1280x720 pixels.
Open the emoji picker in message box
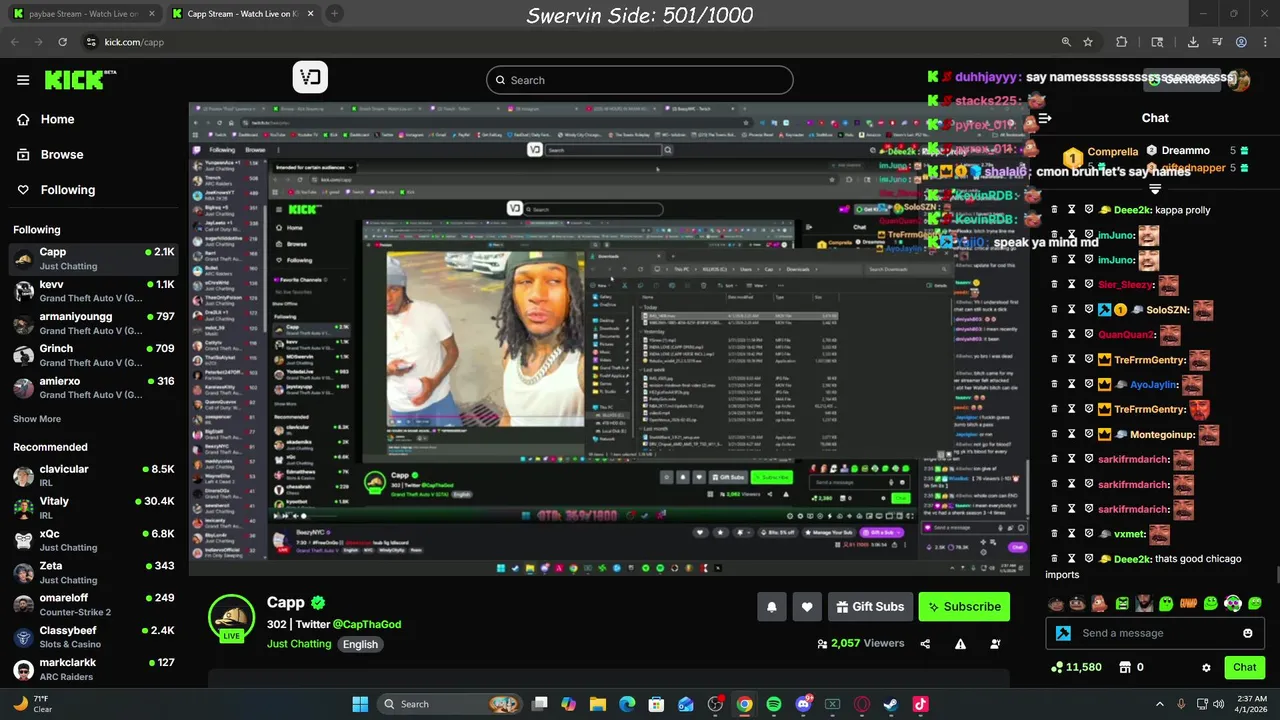(x=1247, y=633)
